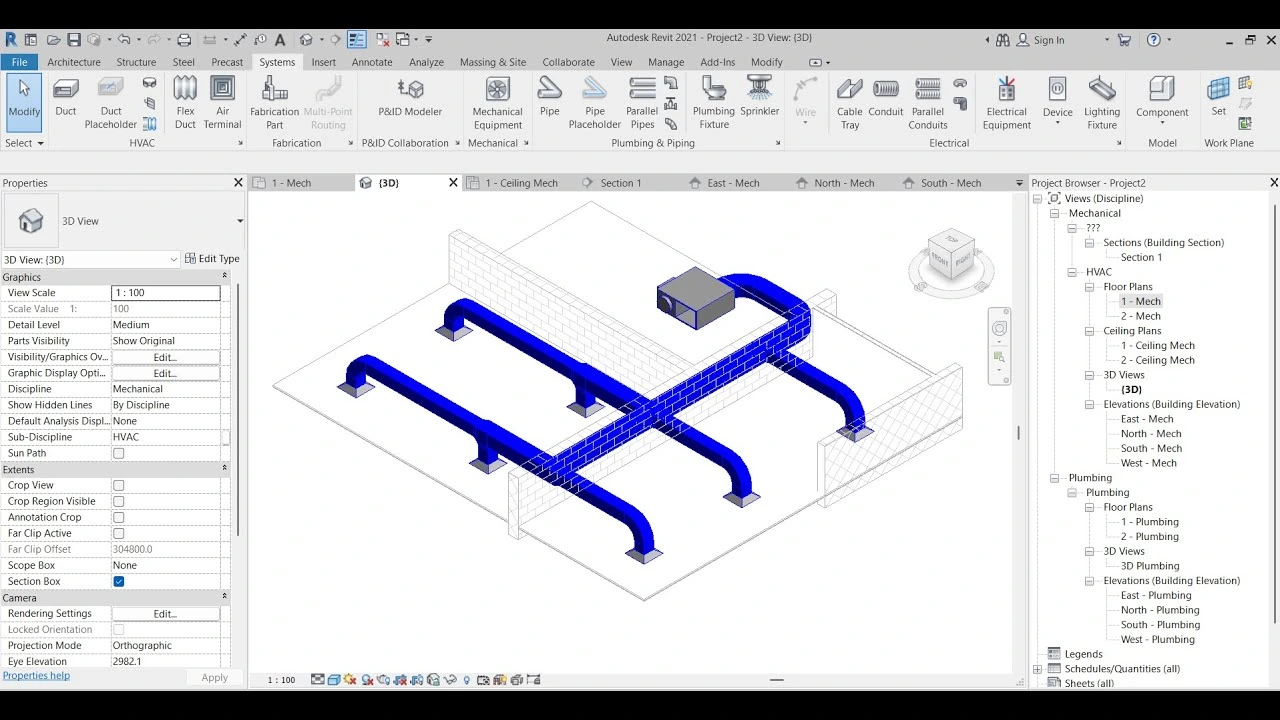Open the File menu tab
1280x720 pixels.
click(19, 62)
